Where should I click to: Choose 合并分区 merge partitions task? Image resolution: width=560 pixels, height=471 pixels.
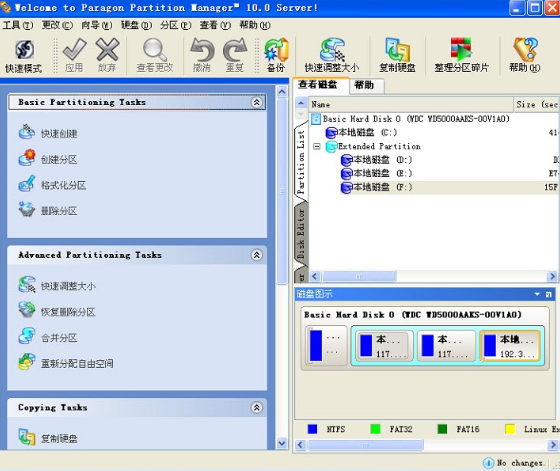point(48,337)
